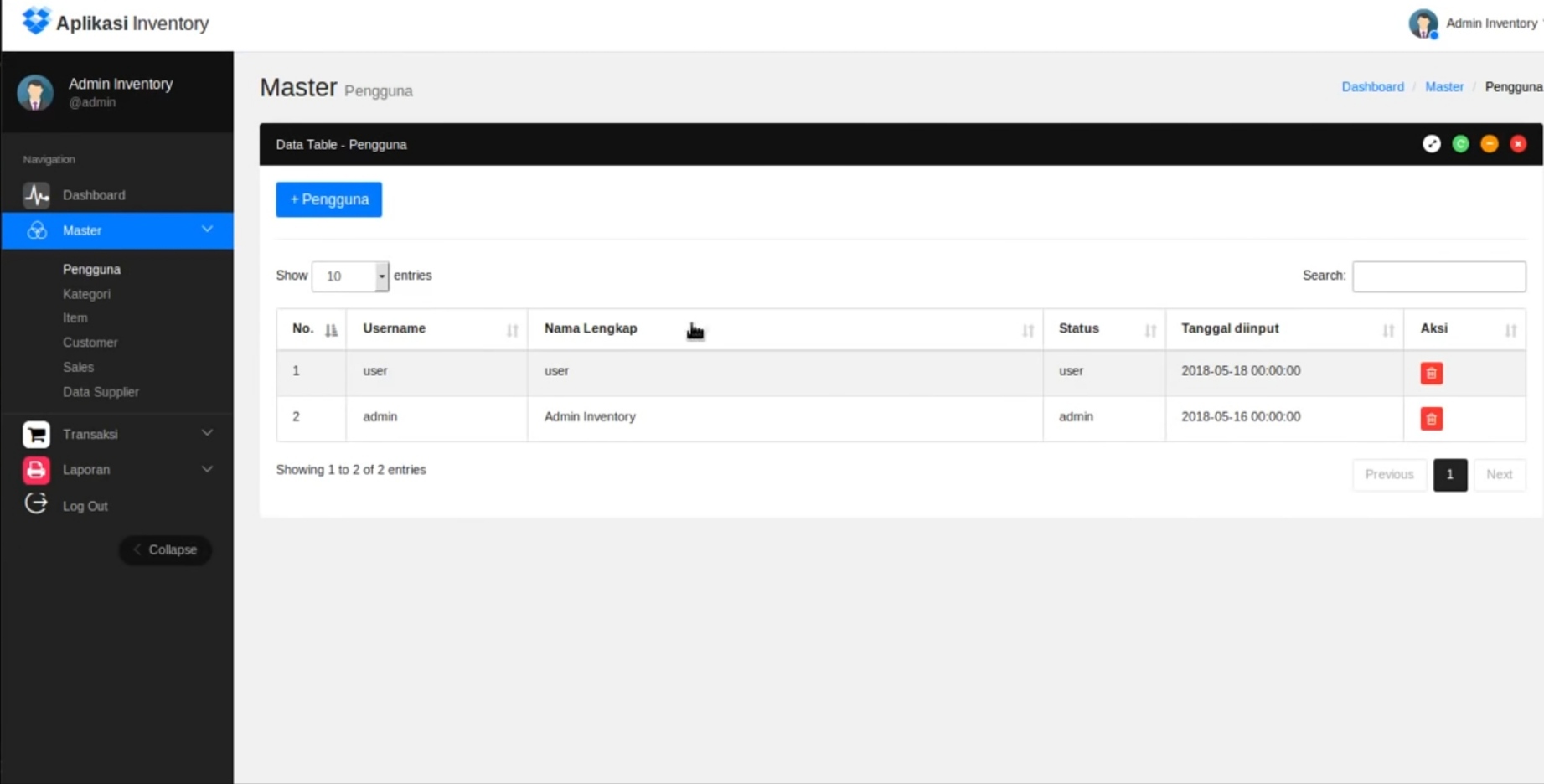The width and height of the screenshot is (1544, 784).
Task: Open Kategori in the Master submenu
Action: (x=86, y=294)
